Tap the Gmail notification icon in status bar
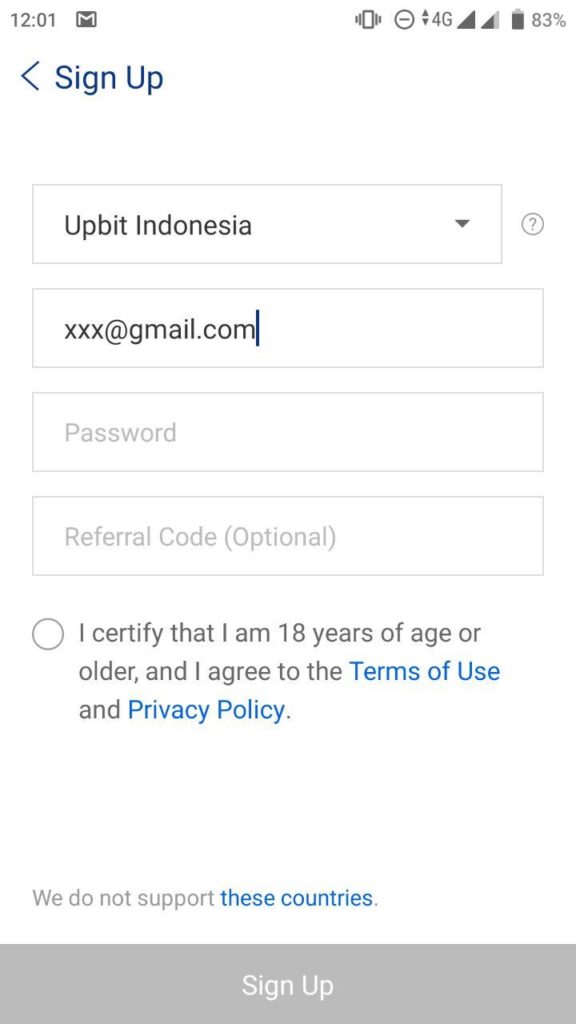The width and height of the screenshot is (576, 1024). [86, 20]
